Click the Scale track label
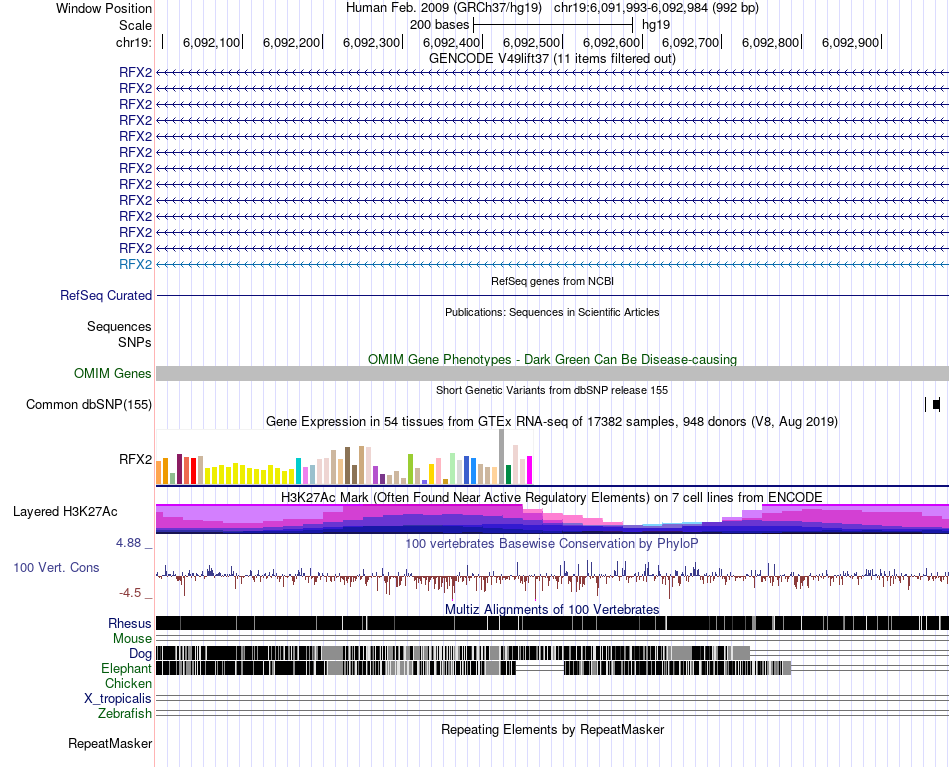 pos(135,25)
